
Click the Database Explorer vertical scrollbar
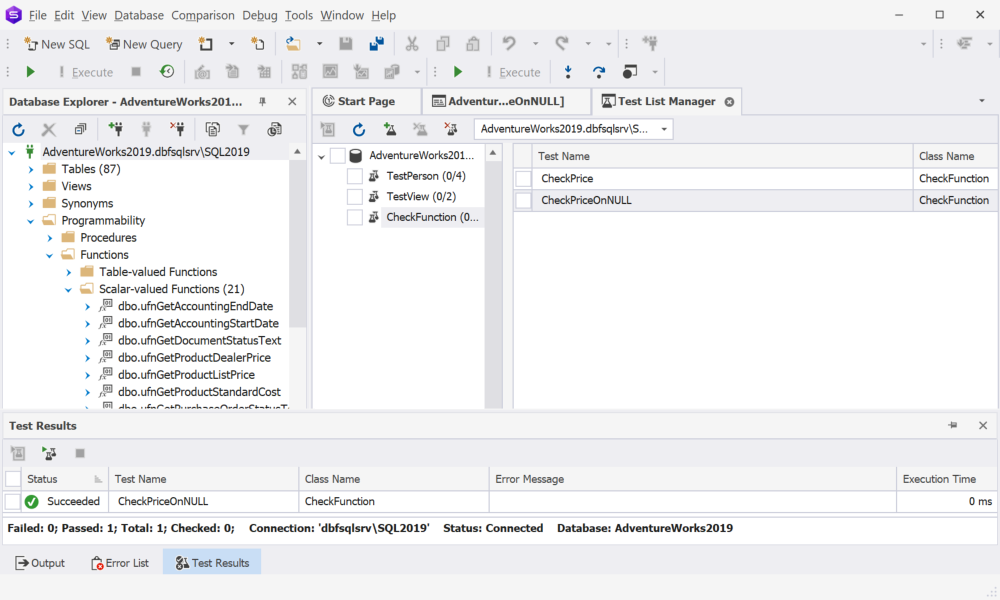click(x=297, y=274)
